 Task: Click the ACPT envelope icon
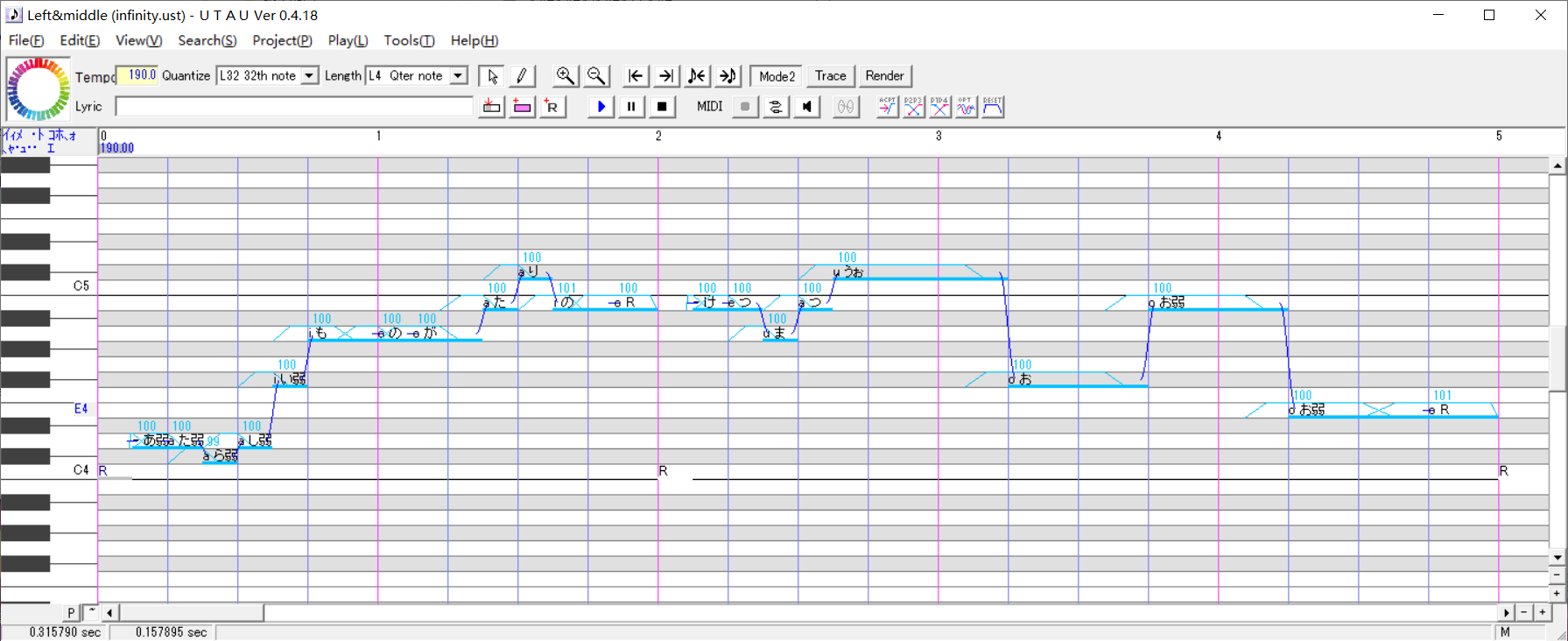tap(887, 107)
